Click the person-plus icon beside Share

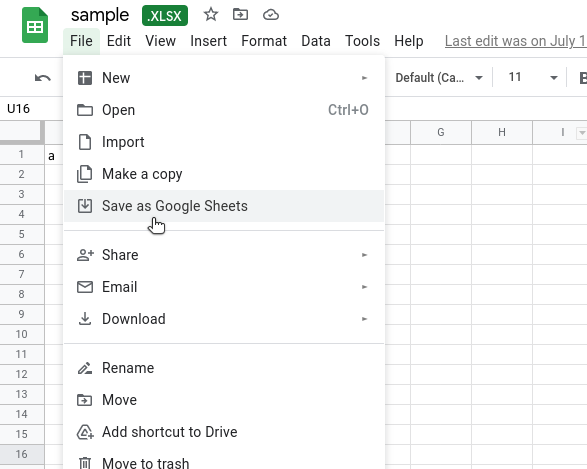[x=85, y=255]
